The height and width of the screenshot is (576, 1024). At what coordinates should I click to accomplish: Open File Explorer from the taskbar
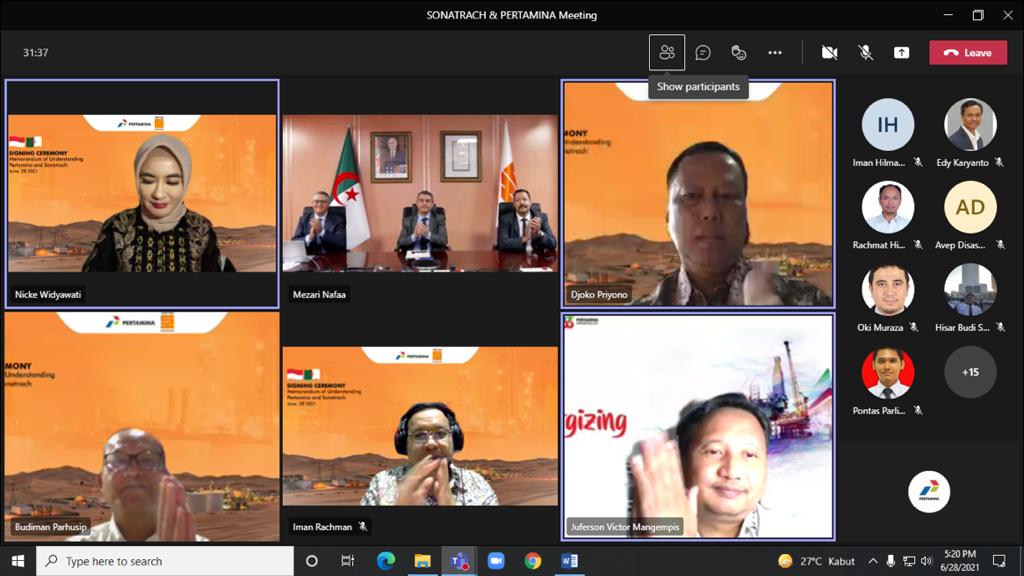point(422,561)
